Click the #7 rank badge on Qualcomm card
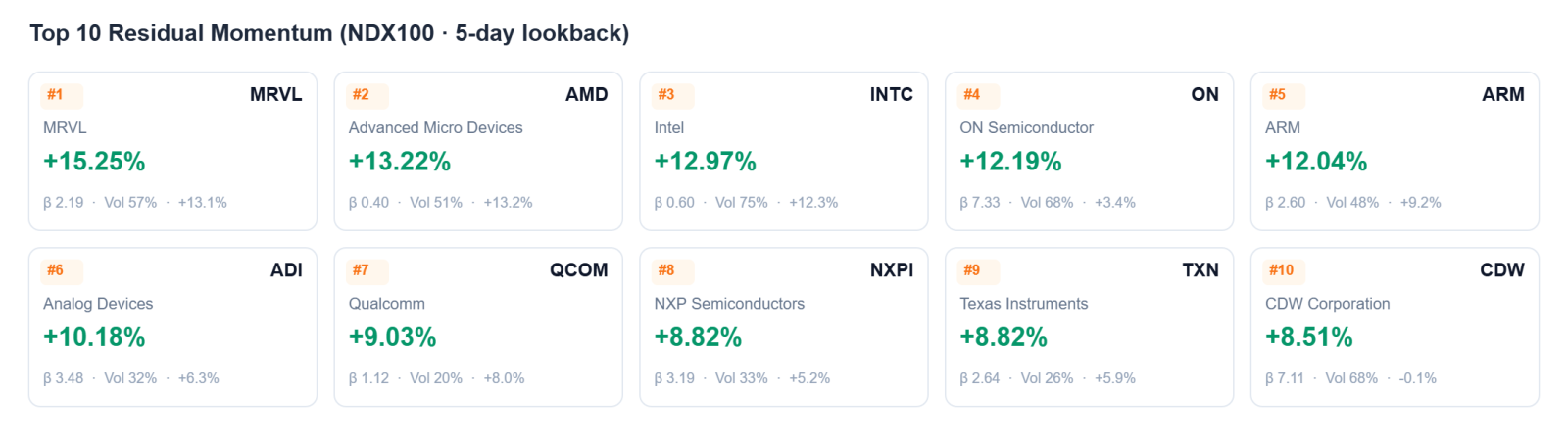Image resolution: width=1568 pixels, height=435 pixels. (368, 270)
